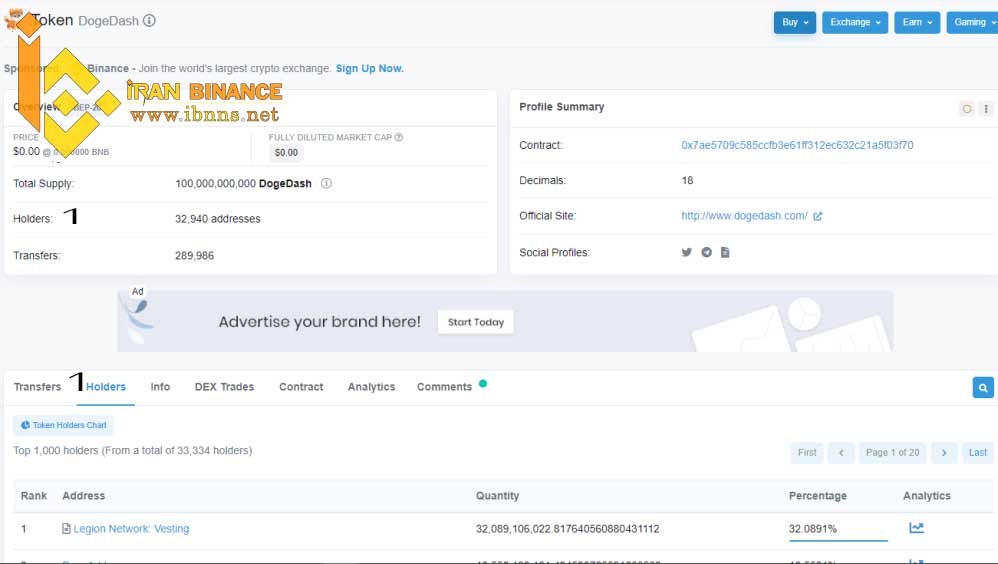
Task: Open the three-dot menu in Profile Summary
Action: (x=986, y=109)
